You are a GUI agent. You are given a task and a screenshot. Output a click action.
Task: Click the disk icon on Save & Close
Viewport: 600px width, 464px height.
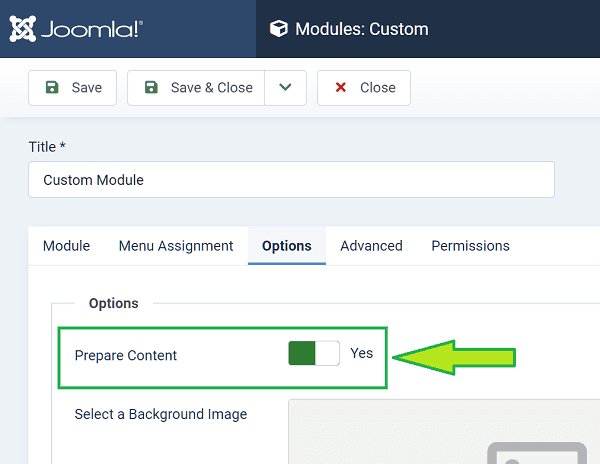pyautogui.click(x=151, y=88)
